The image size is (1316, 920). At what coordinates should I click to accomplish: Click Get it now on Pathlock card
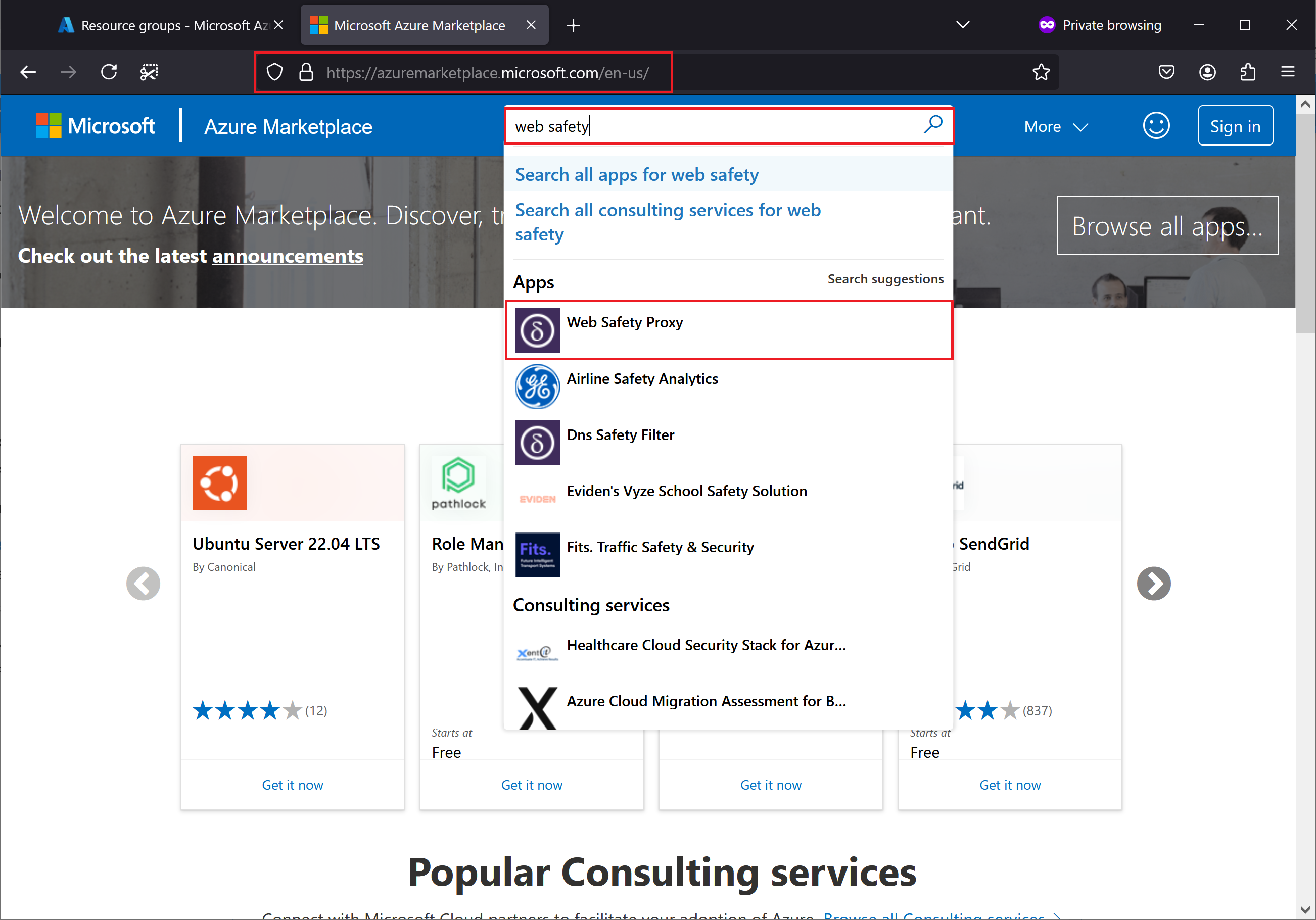coord(532,785)
